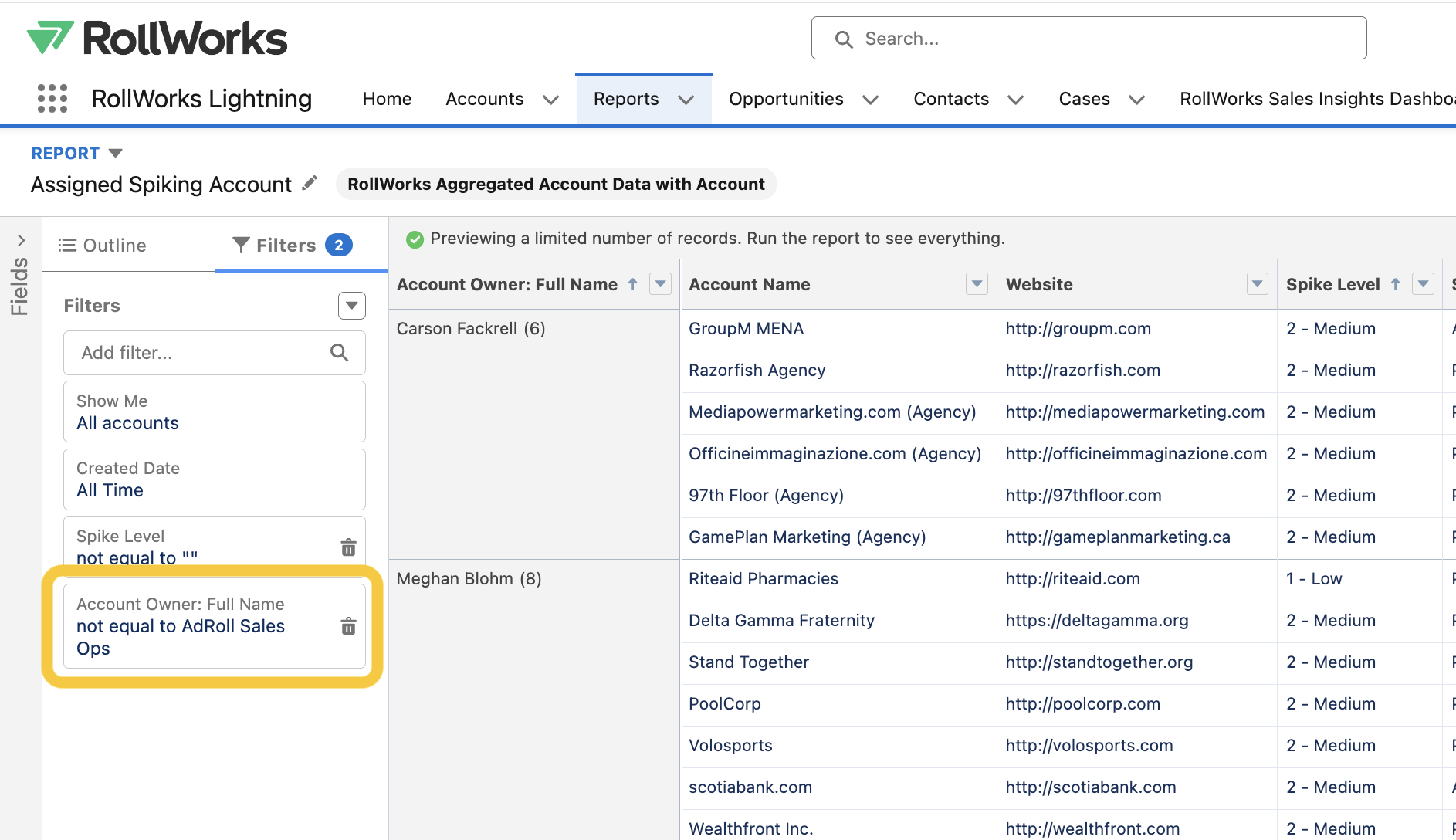The width and height of the screenshot is (1456, 840).
Task: Open the Cases tab
Action: pos(1084,99)
